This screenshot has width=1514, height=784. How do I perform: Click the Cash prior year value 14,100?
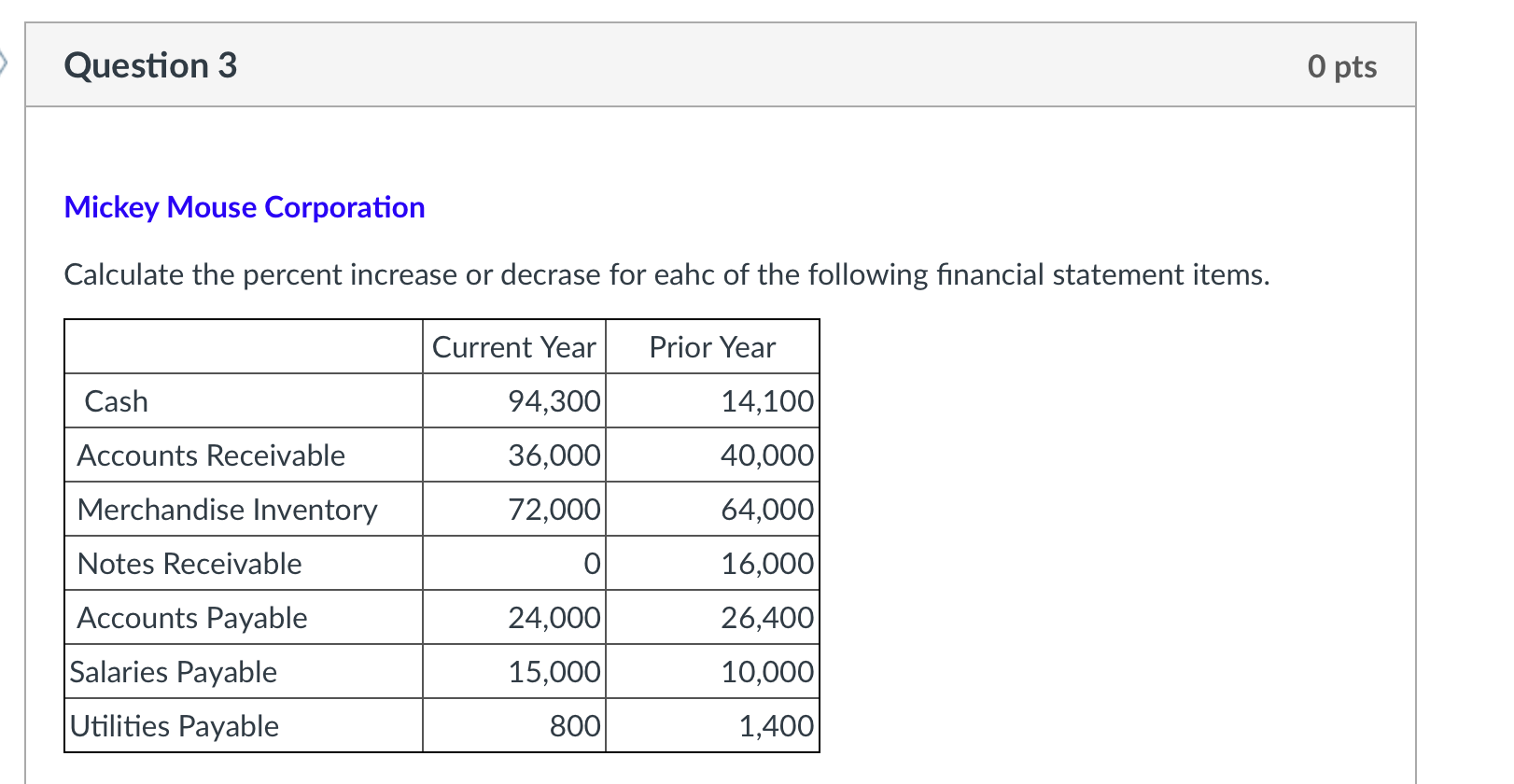767,401
